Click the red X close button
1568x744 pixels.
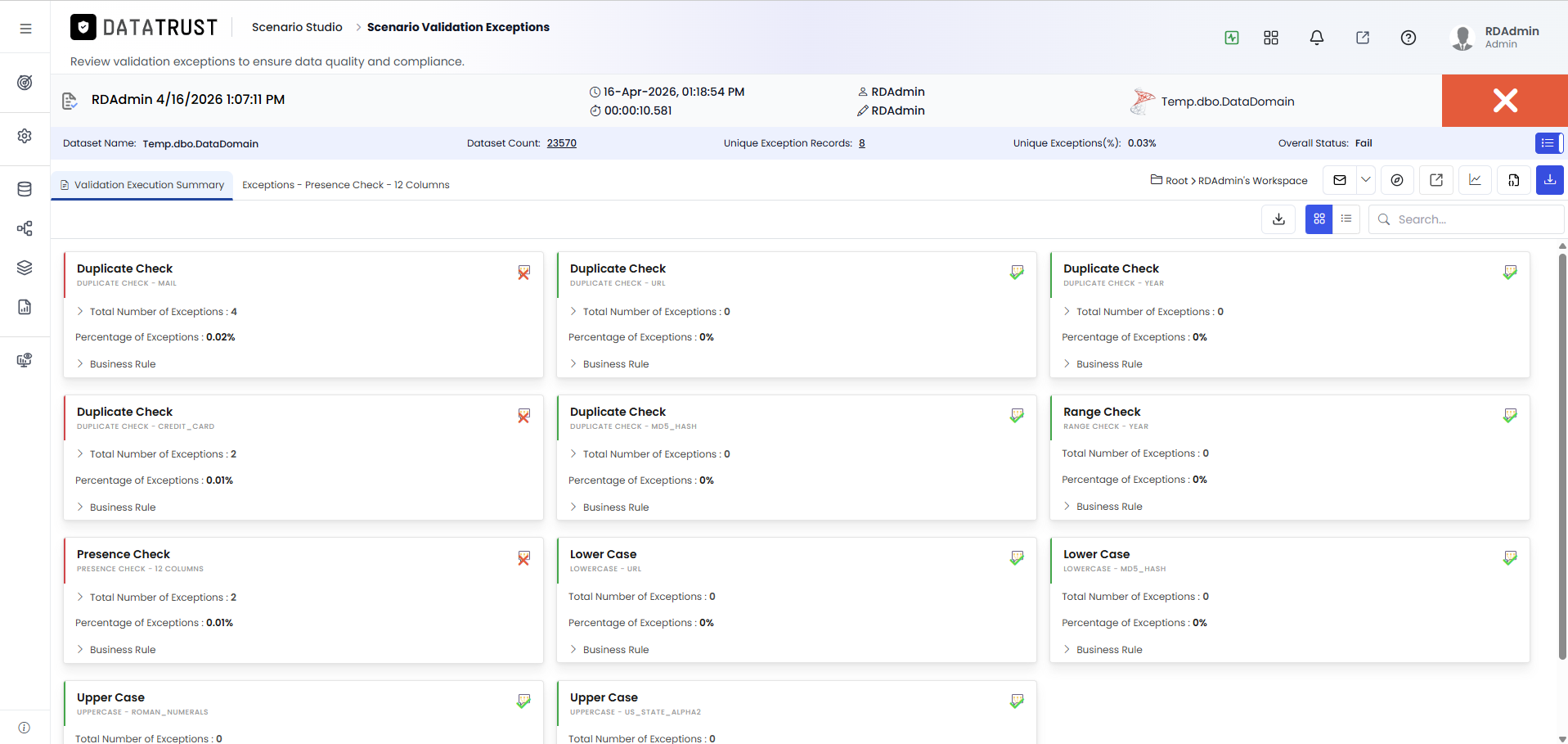tap(1505, 101)
